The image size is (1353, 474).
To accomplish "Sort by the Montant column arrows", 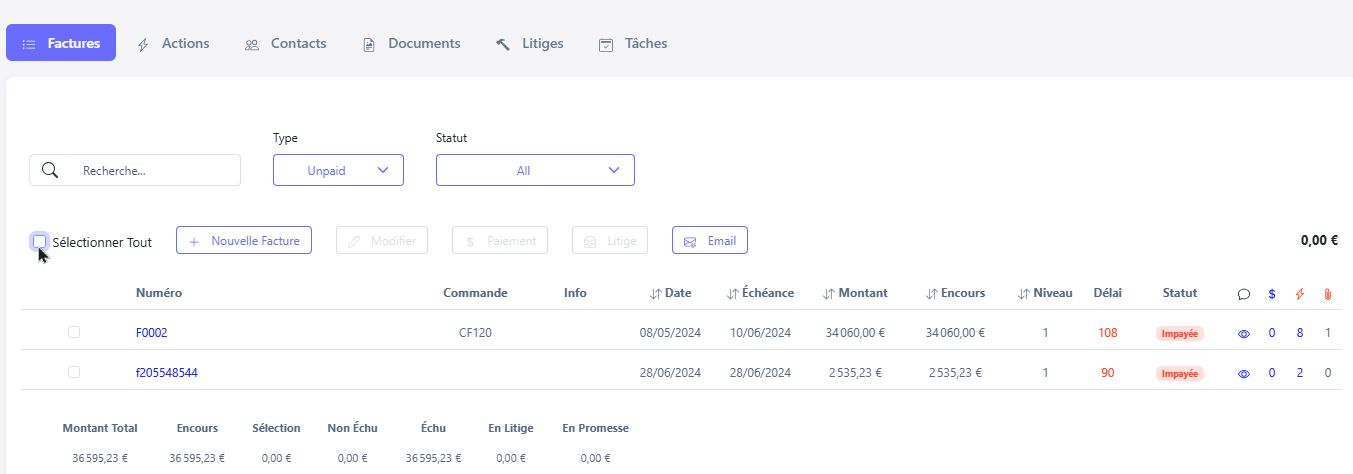I will coord(828,294).
